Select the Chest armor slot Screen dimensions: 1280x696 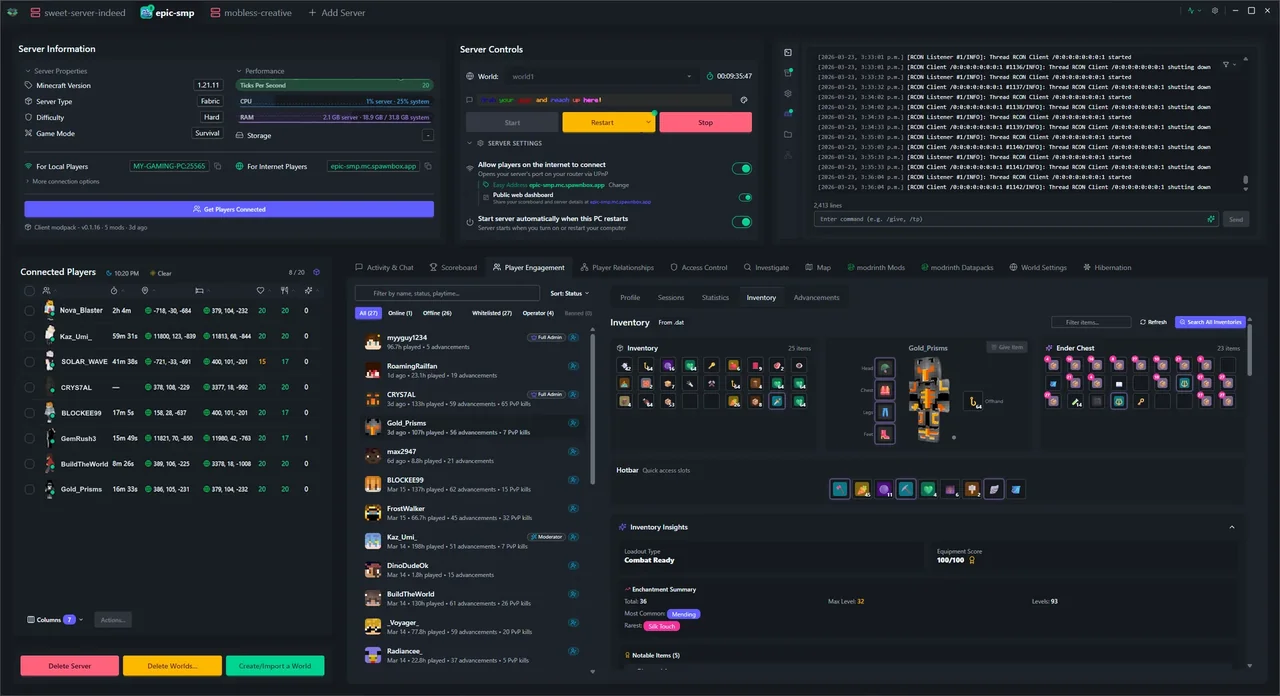885,390
